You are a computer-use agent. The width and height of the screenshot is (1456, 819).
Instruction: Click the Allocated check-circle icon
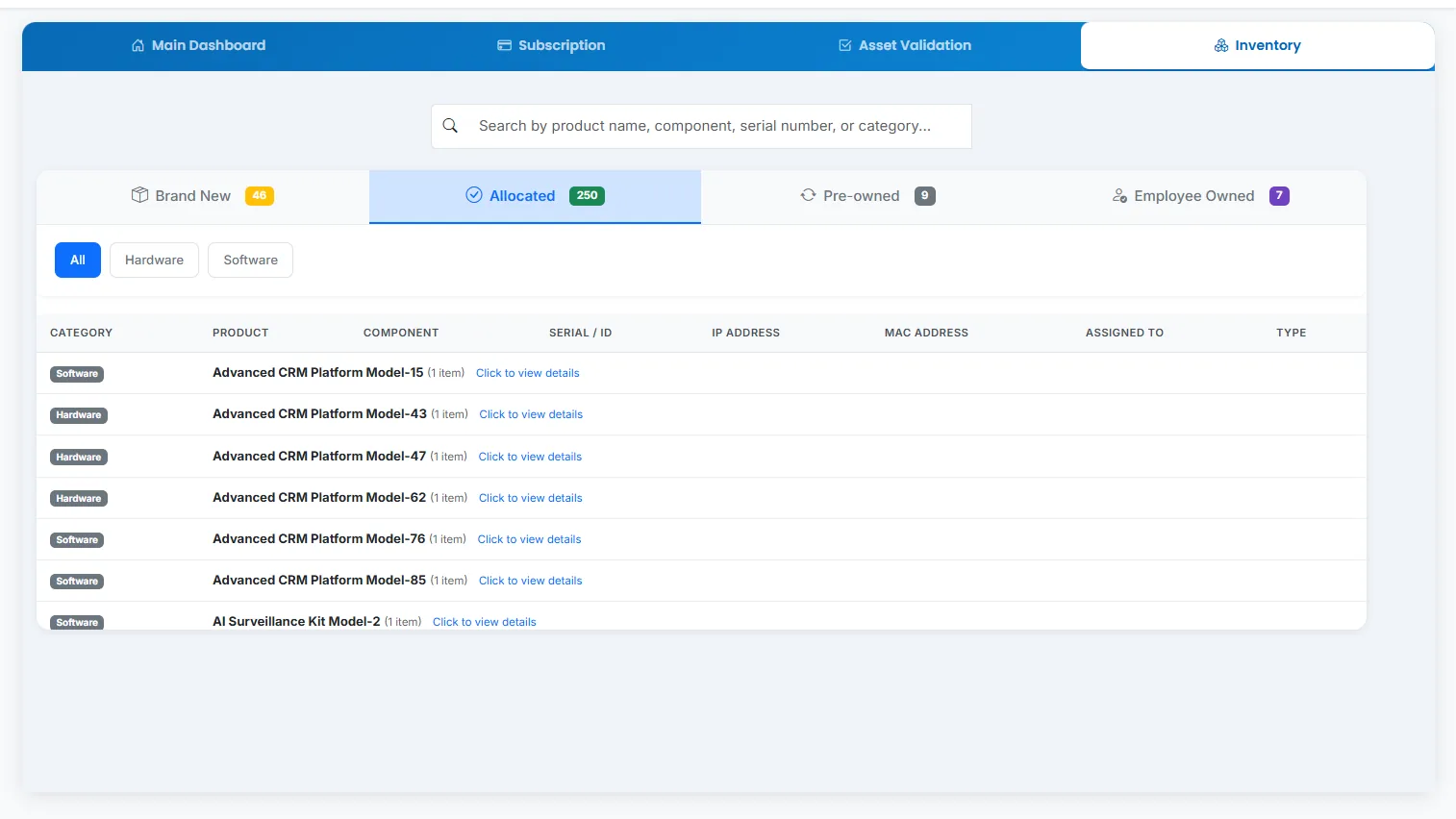coord(474,195)
